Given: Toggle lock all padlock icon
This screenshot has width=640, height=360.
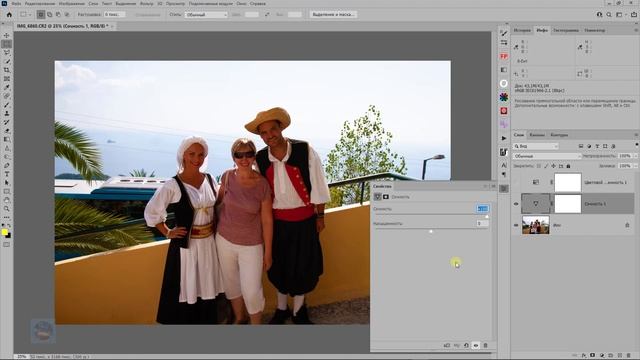Looking at the screenshot, I should point(568,166).
